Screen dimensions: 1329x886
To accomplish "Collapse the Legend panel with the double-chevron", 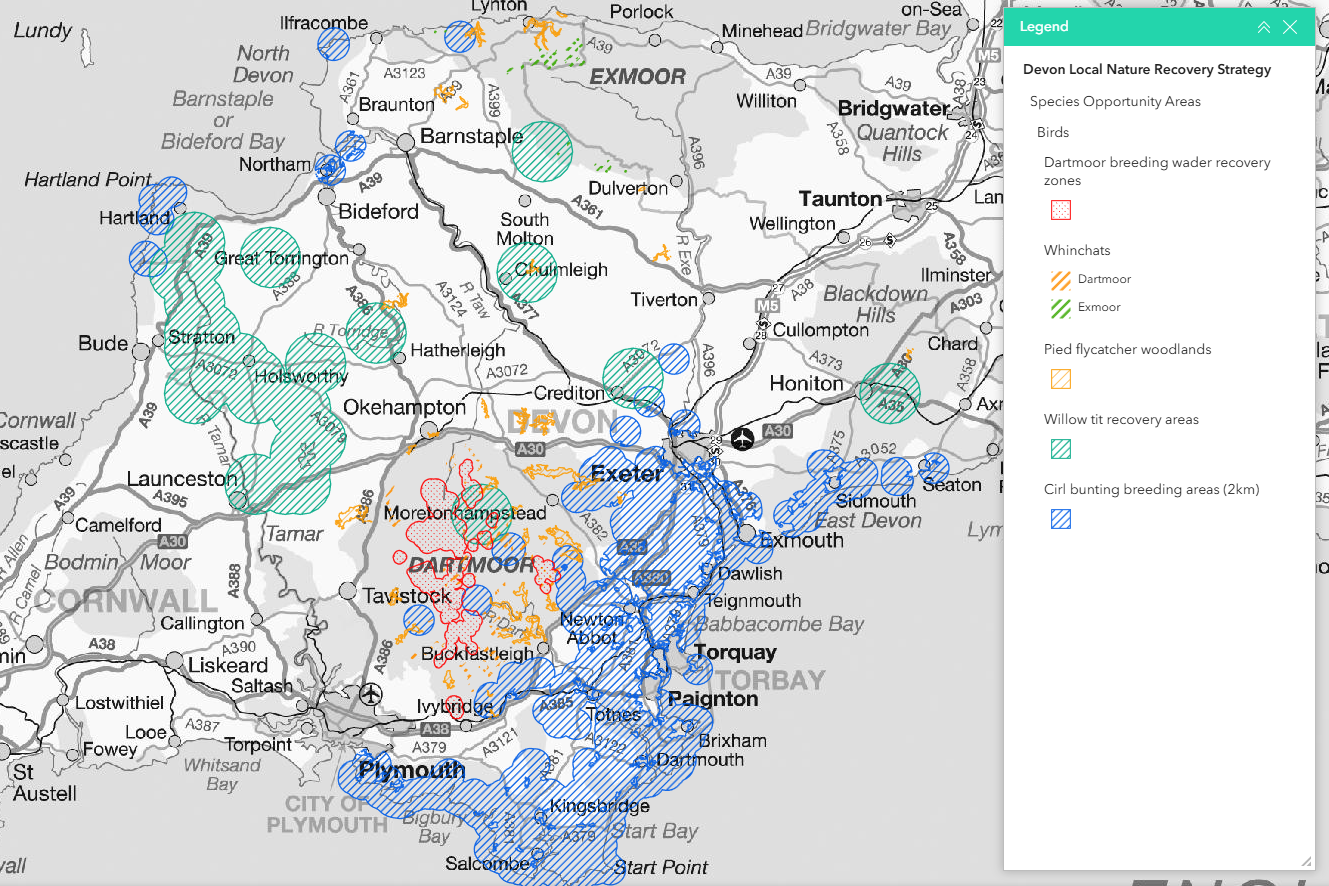I will (1264, 26).
